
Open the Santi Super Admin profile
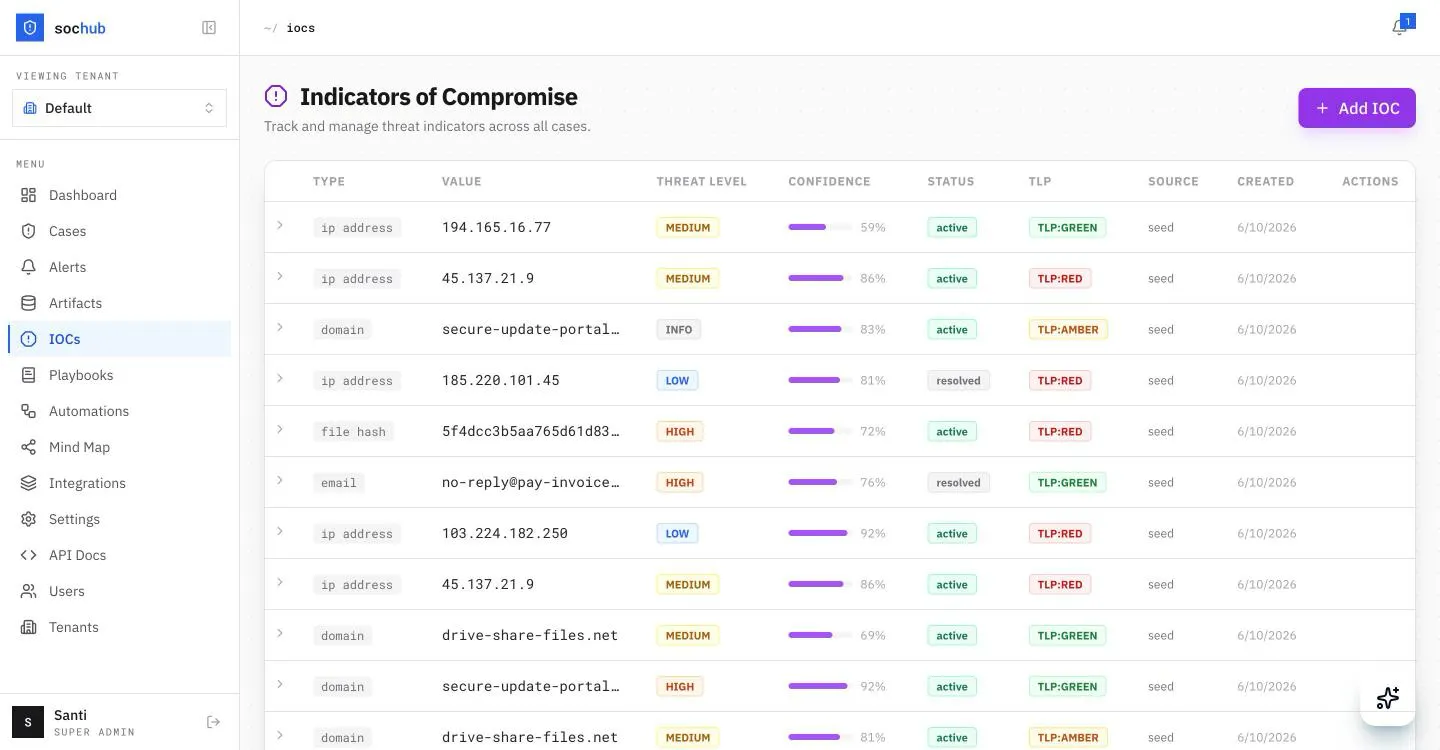coord(74,722)
